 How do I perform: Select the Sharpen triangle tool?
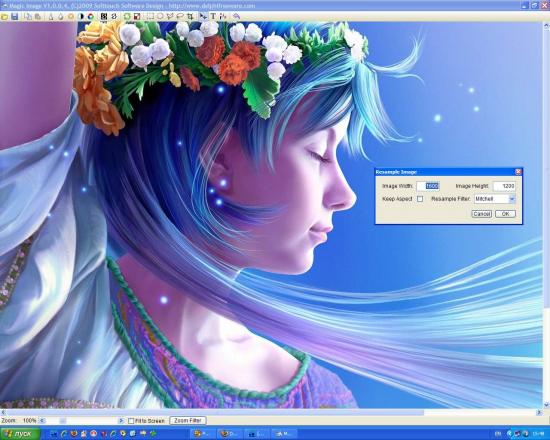[51, 16]
